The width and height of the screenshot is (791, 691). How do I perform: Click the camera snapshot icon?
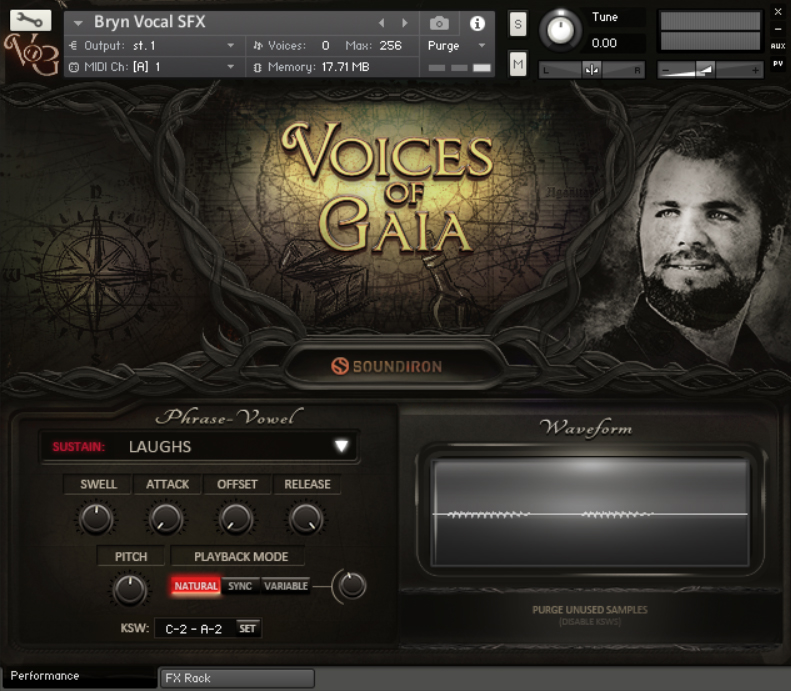coord(439,23)
